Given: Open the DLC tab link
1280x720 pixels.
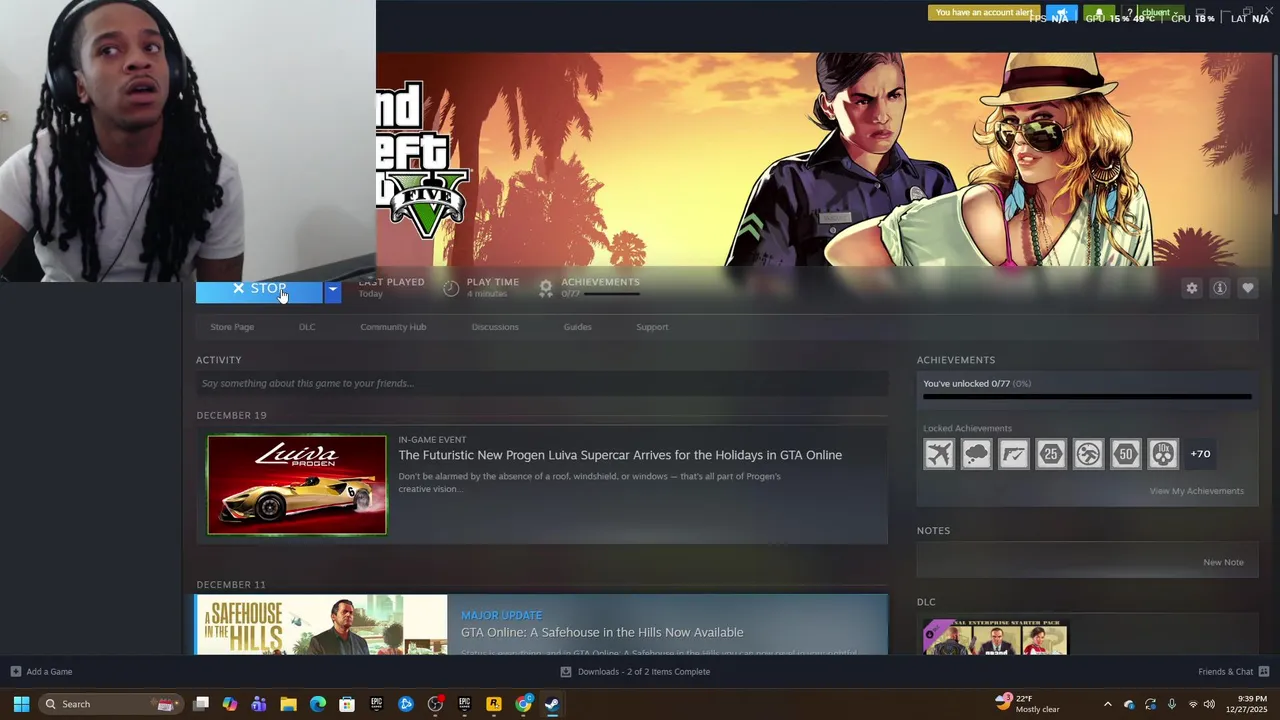Looking at the screenshot, I should [307, 327].
